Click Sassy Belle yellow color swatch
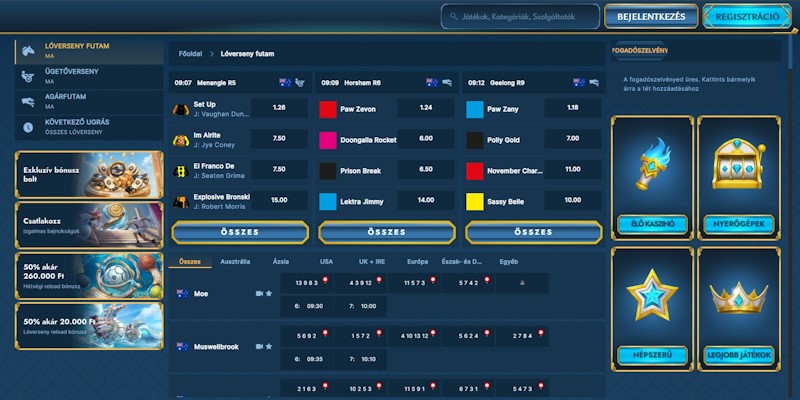This screenshot has height=400, width=800. (x=474, y=202)
